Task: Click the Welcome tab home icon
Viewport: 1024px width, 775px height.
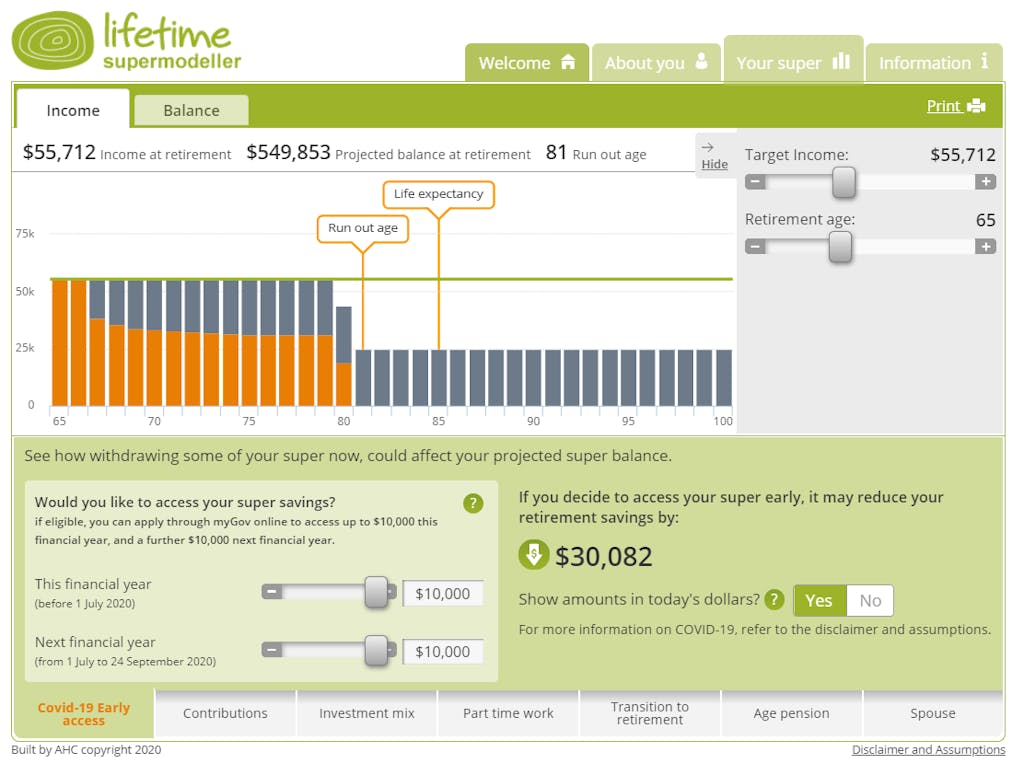Action: [568, 62]
